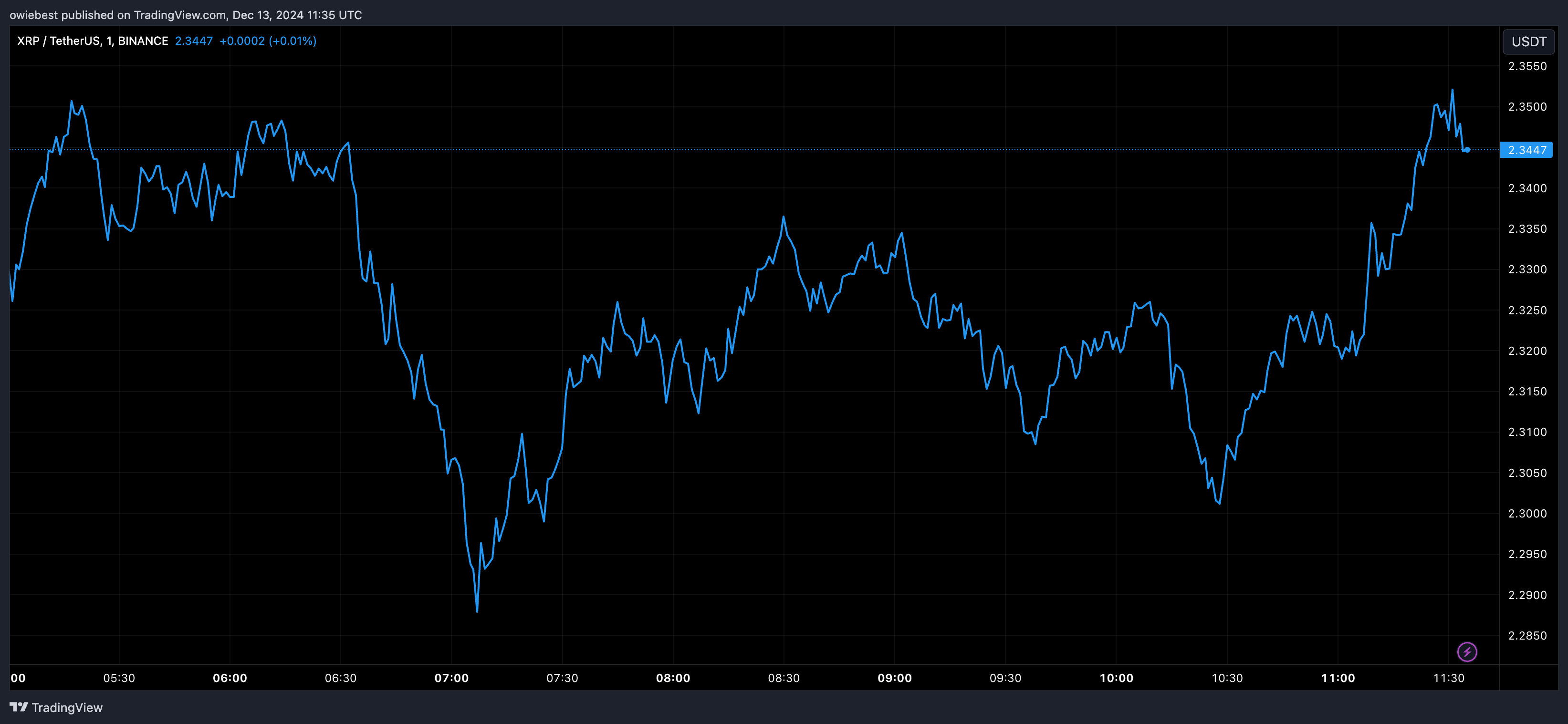
Task: Click the 06:30 time axis label
Action: pyautogui.click(x=340, y=678)
